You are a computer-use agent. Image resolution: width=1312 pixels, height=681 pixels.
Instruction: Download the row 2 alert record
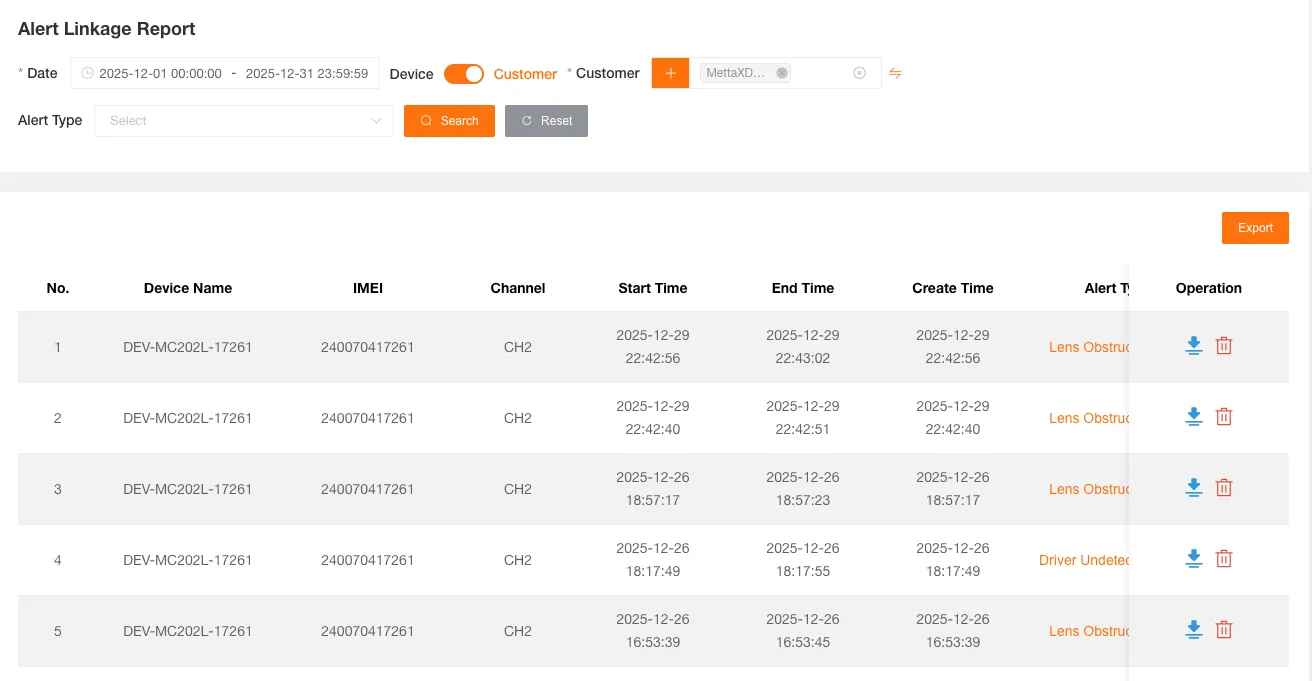coord(1193,417)
